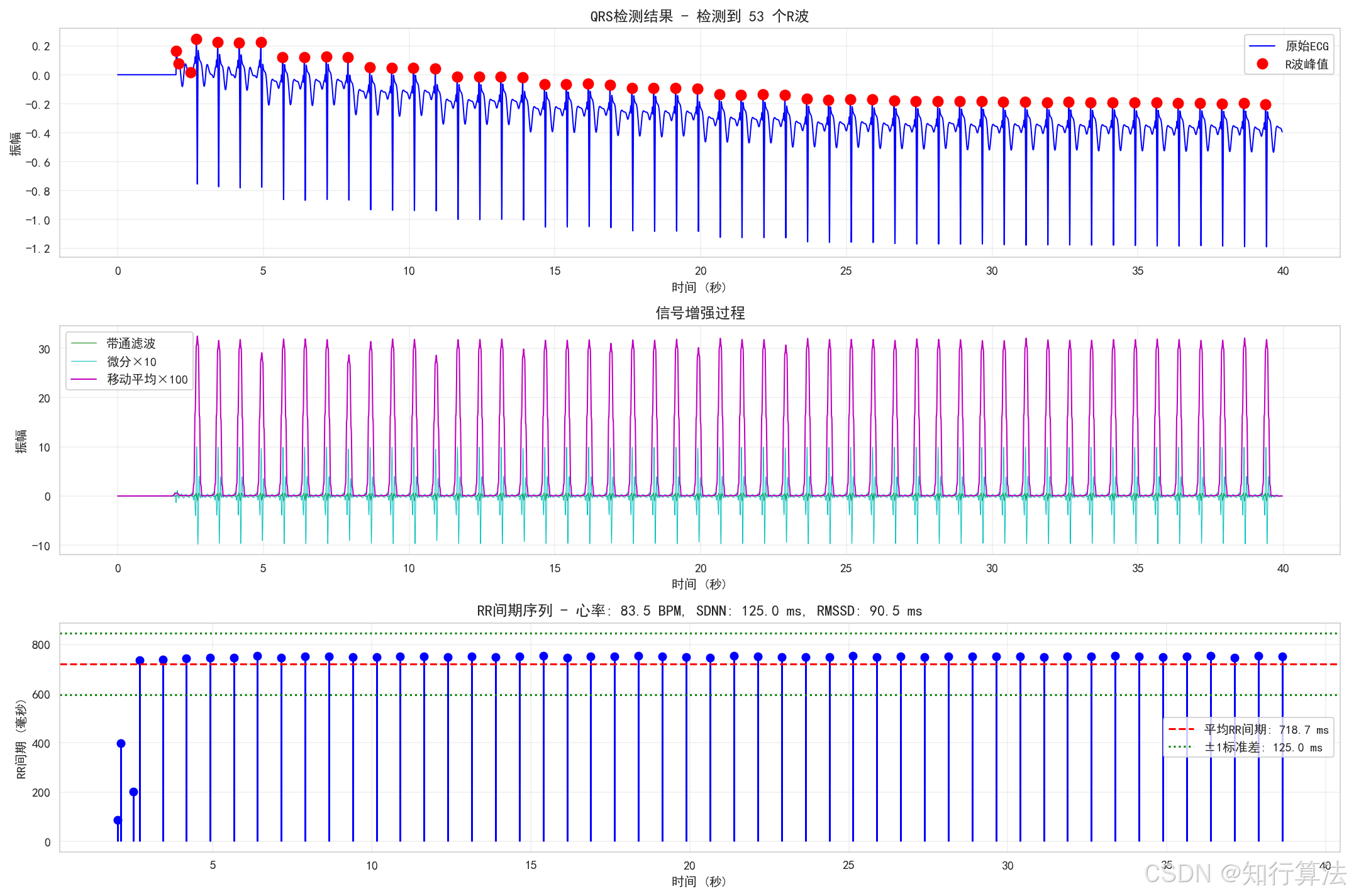The width and height of the screenshot is (1349, 896).
Task: Click the green dotted ±1标准差 legend sample
Action: tap(1180, 748)
